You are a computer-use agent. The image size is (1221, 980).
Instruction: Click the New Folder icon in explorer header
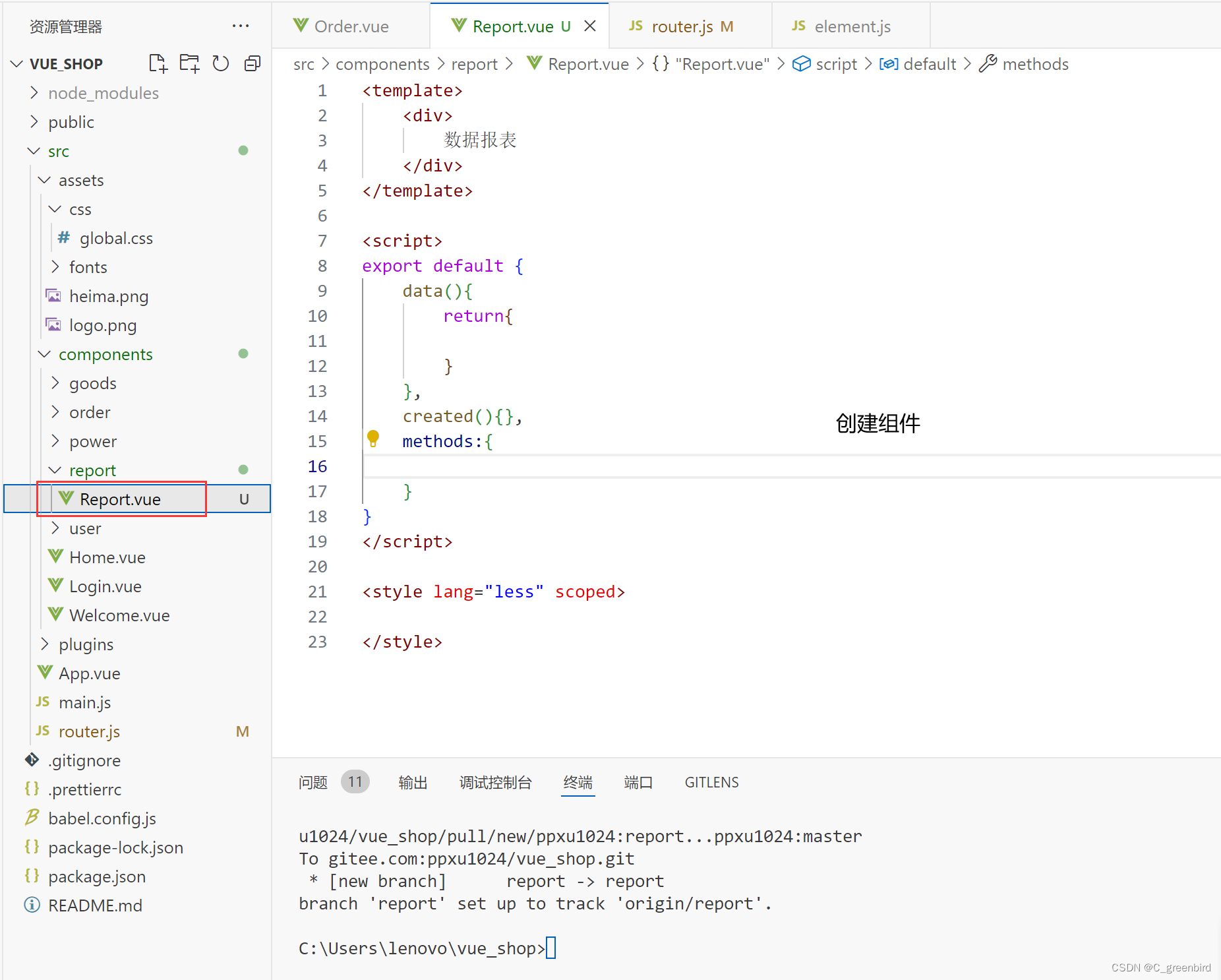pos(189,63)
